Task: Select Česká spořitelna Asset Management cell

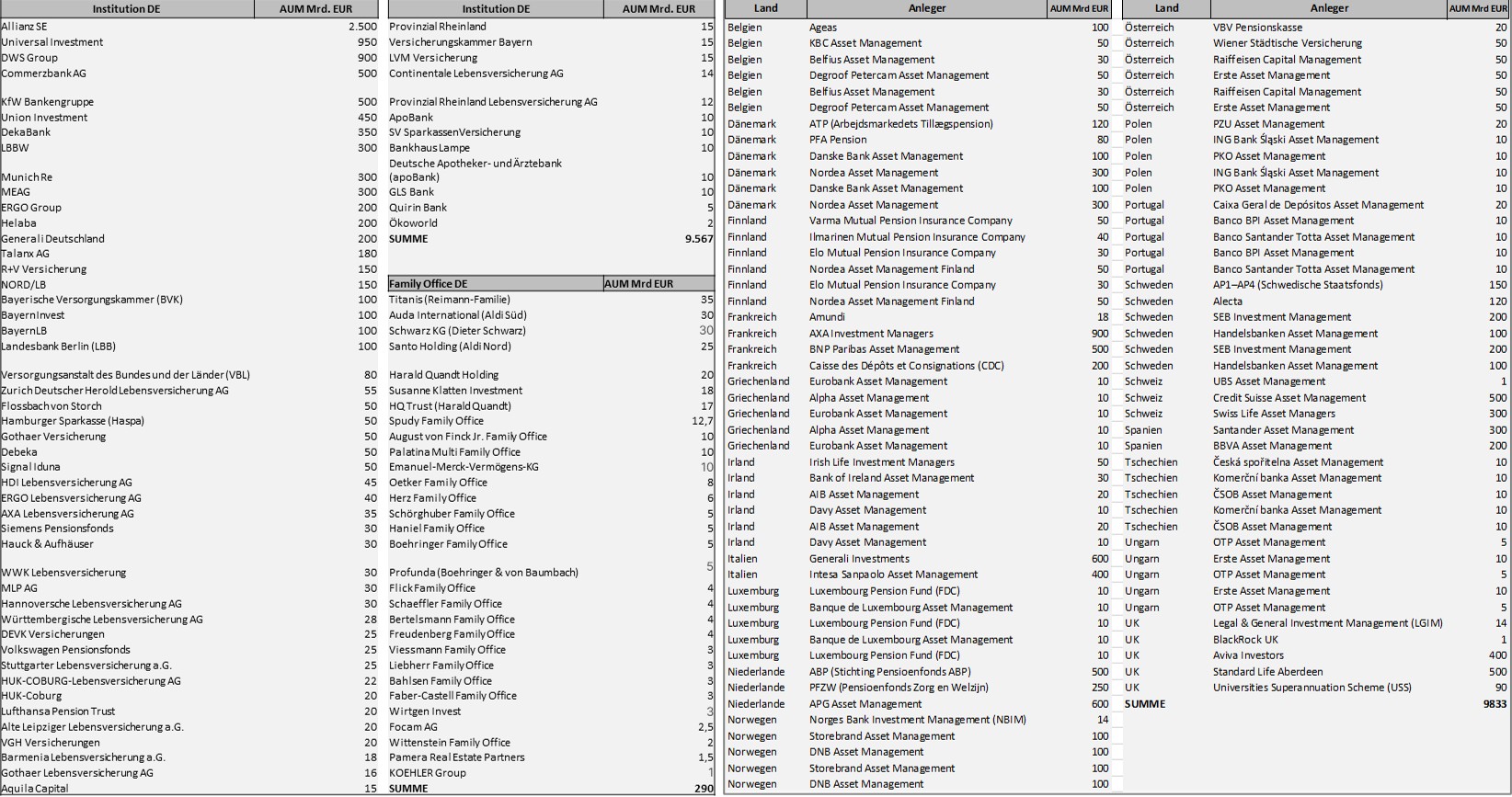Action: [x=1298, y=462]
